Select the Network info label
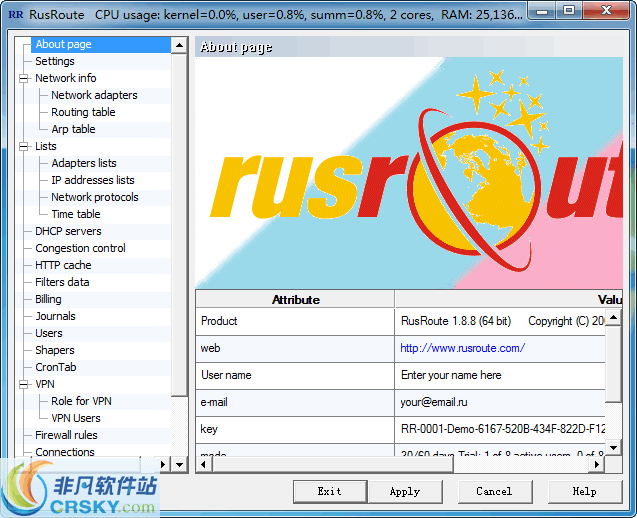 (66, 78)
